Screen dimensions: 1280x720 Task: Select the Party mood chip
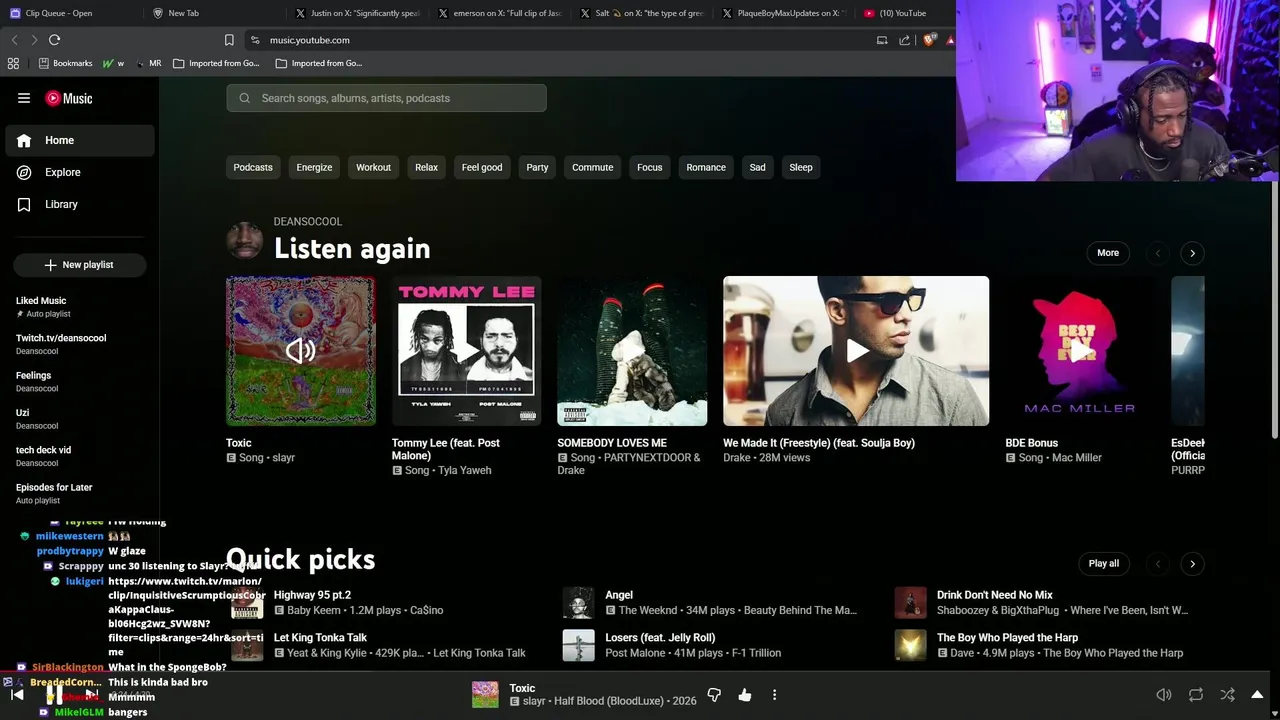pyautogui.click(x=537, y=167)
